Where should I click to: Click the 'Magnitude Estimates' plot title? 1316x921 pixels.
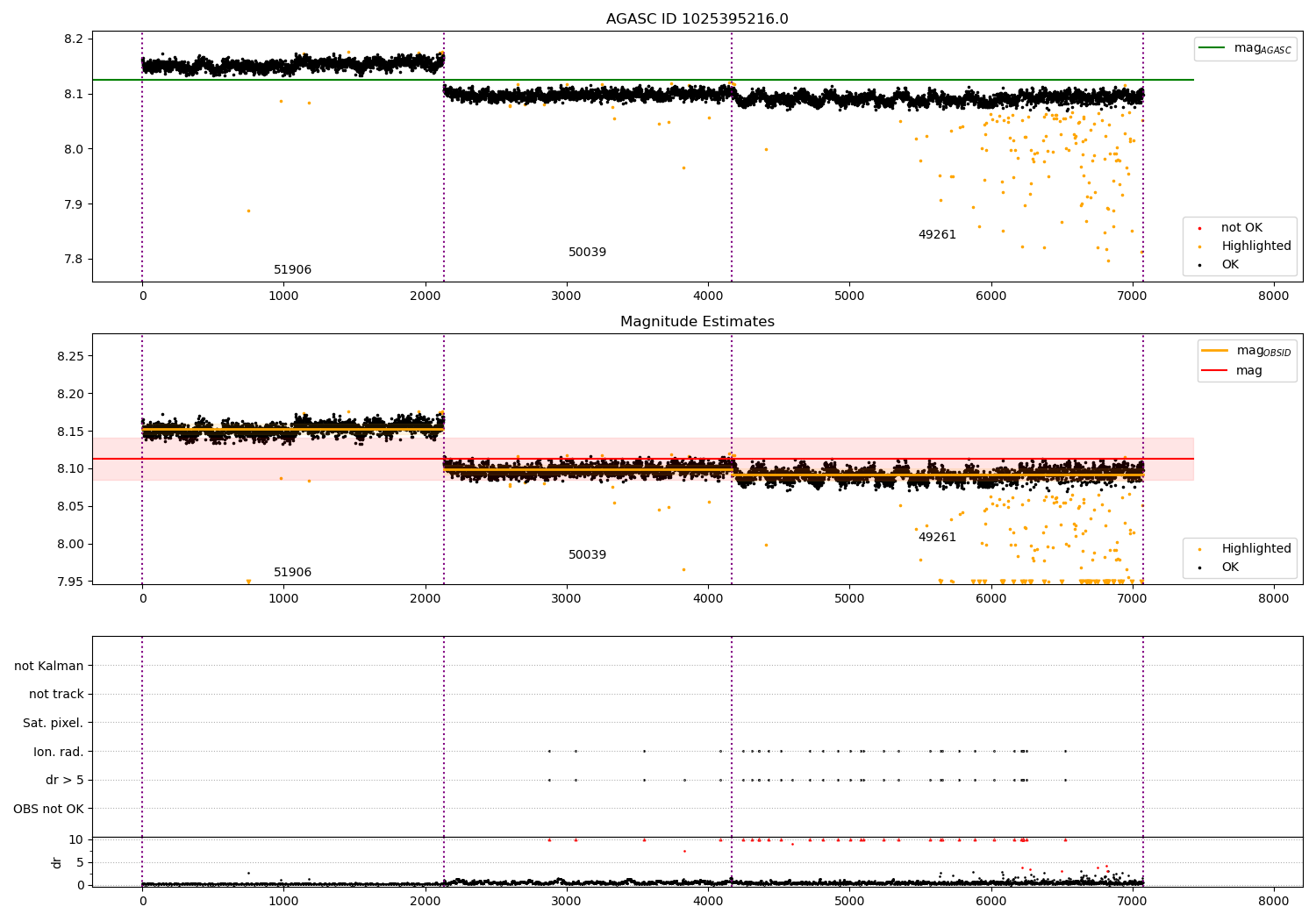coord(697,322)
